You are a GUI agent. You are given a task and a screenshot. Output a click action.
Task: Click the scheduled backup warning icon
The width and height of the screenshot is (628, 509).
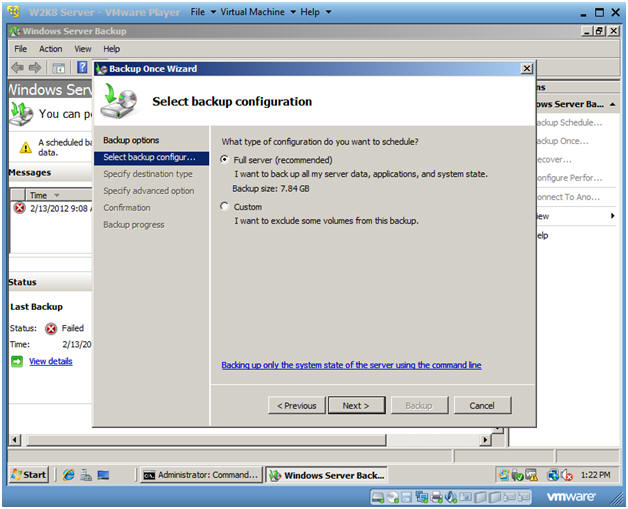[x=26, y=147]
